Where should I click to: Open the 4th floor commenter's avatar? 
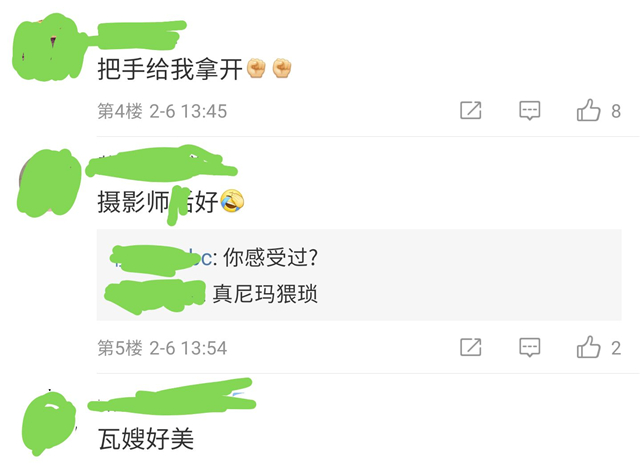coord(47,47)
